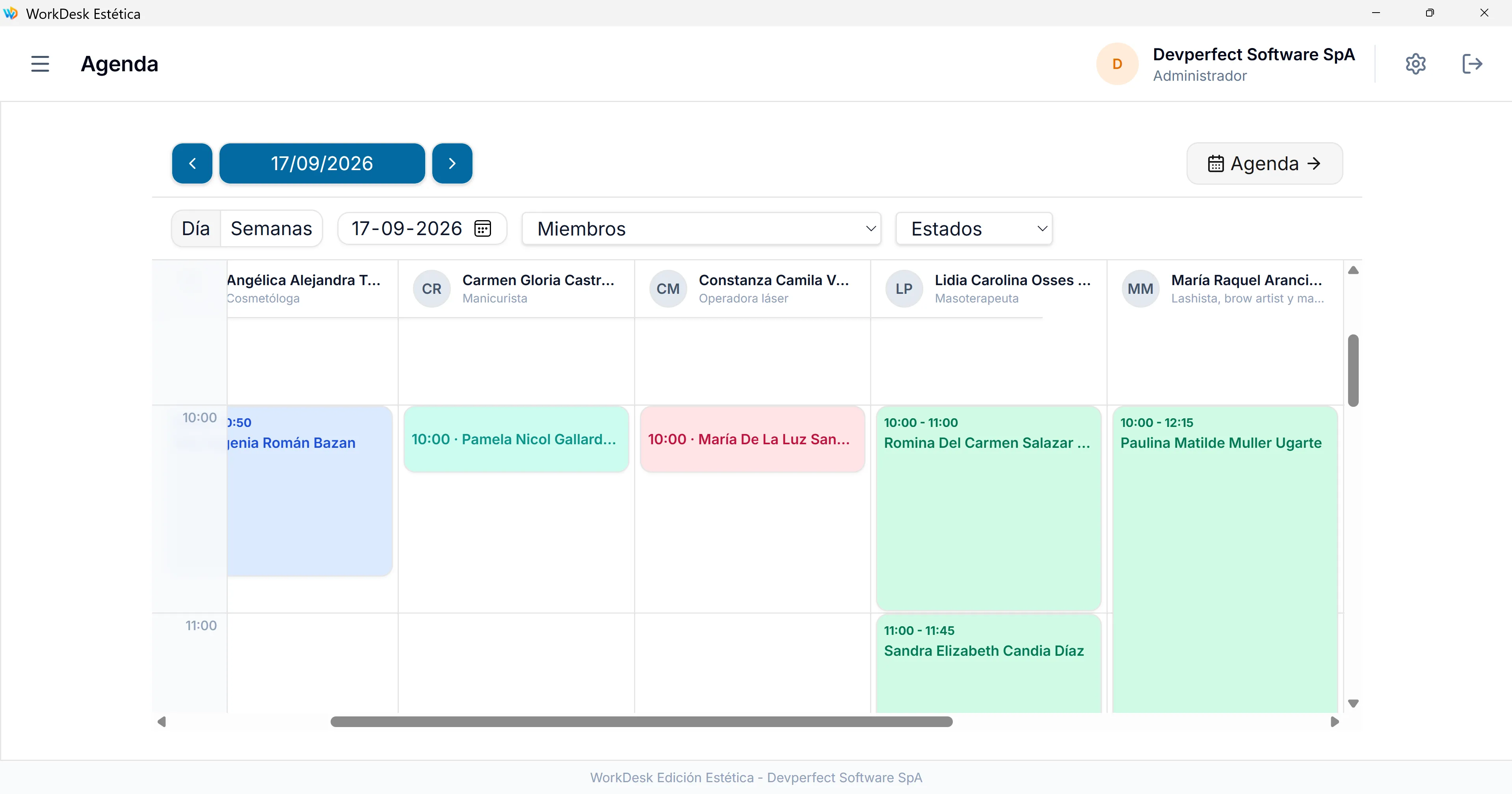Click the vertical scrollbar up arrow
1512x794 pixels.
1353,270
